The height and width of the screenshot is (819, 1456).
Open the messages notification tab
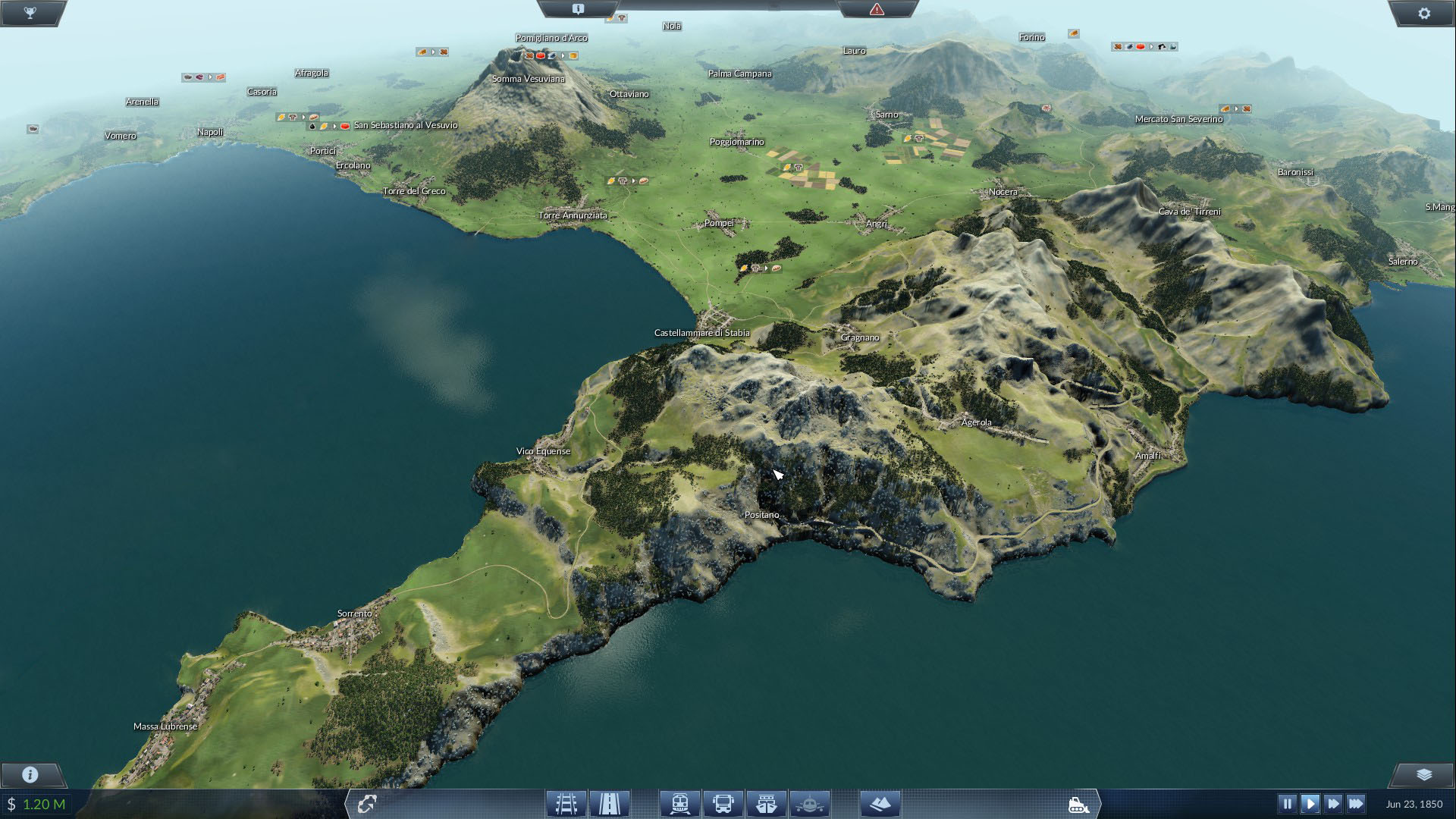pyautogui.click(x=578, y=10)
